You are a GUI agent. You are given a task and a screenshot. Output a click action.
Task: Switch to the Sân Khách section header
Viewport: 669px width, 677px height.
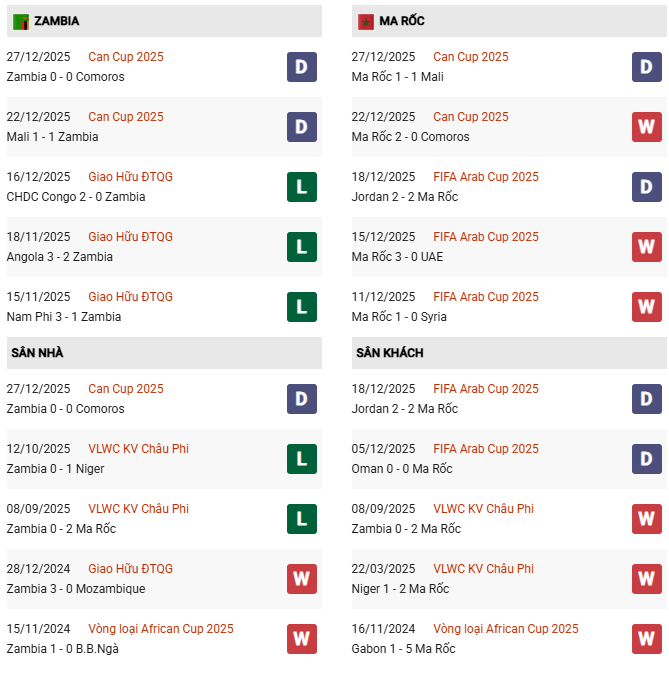pyautogui.click(x=389, y=353)
